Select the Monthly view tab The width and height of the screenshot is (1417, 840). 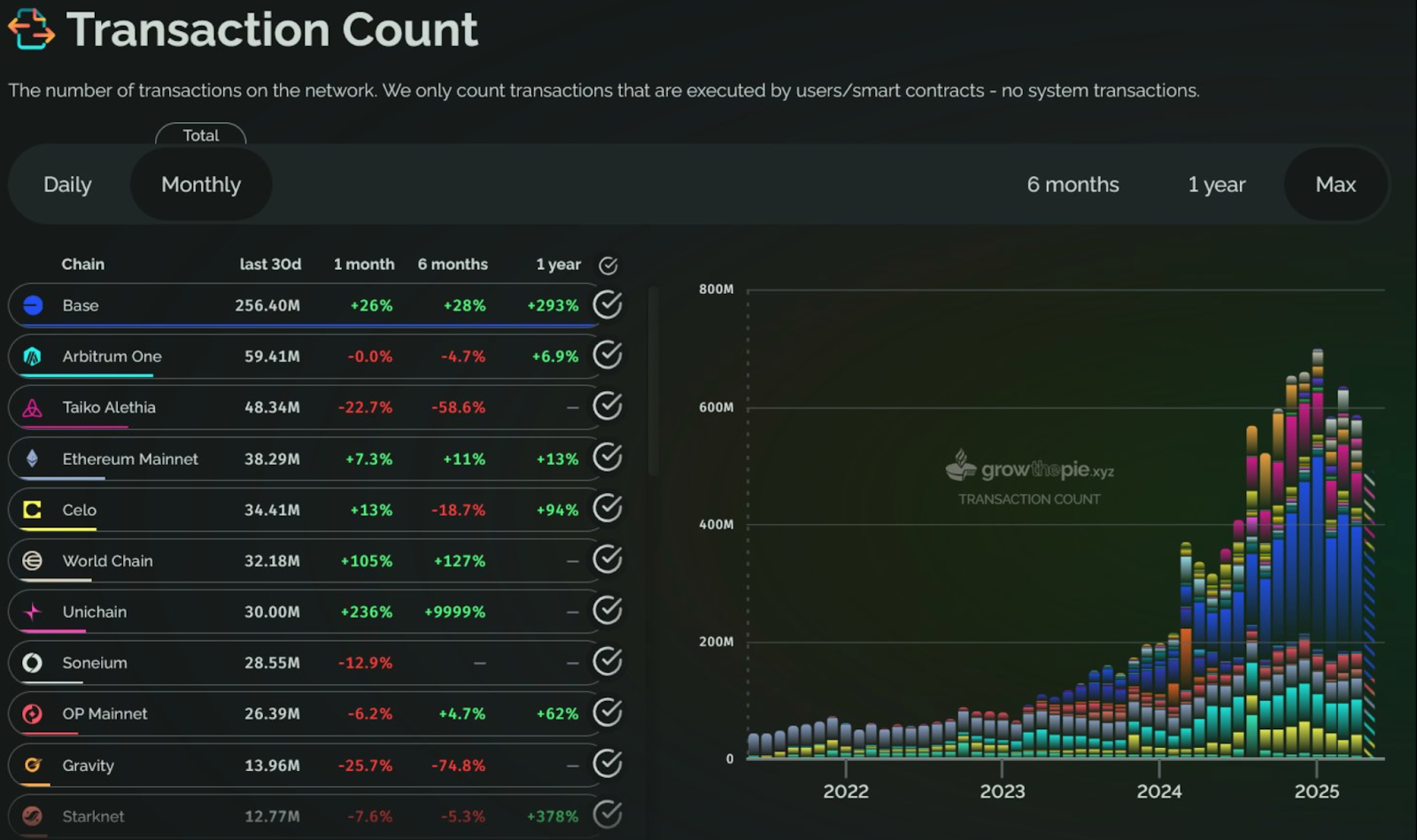pos(201,184)
